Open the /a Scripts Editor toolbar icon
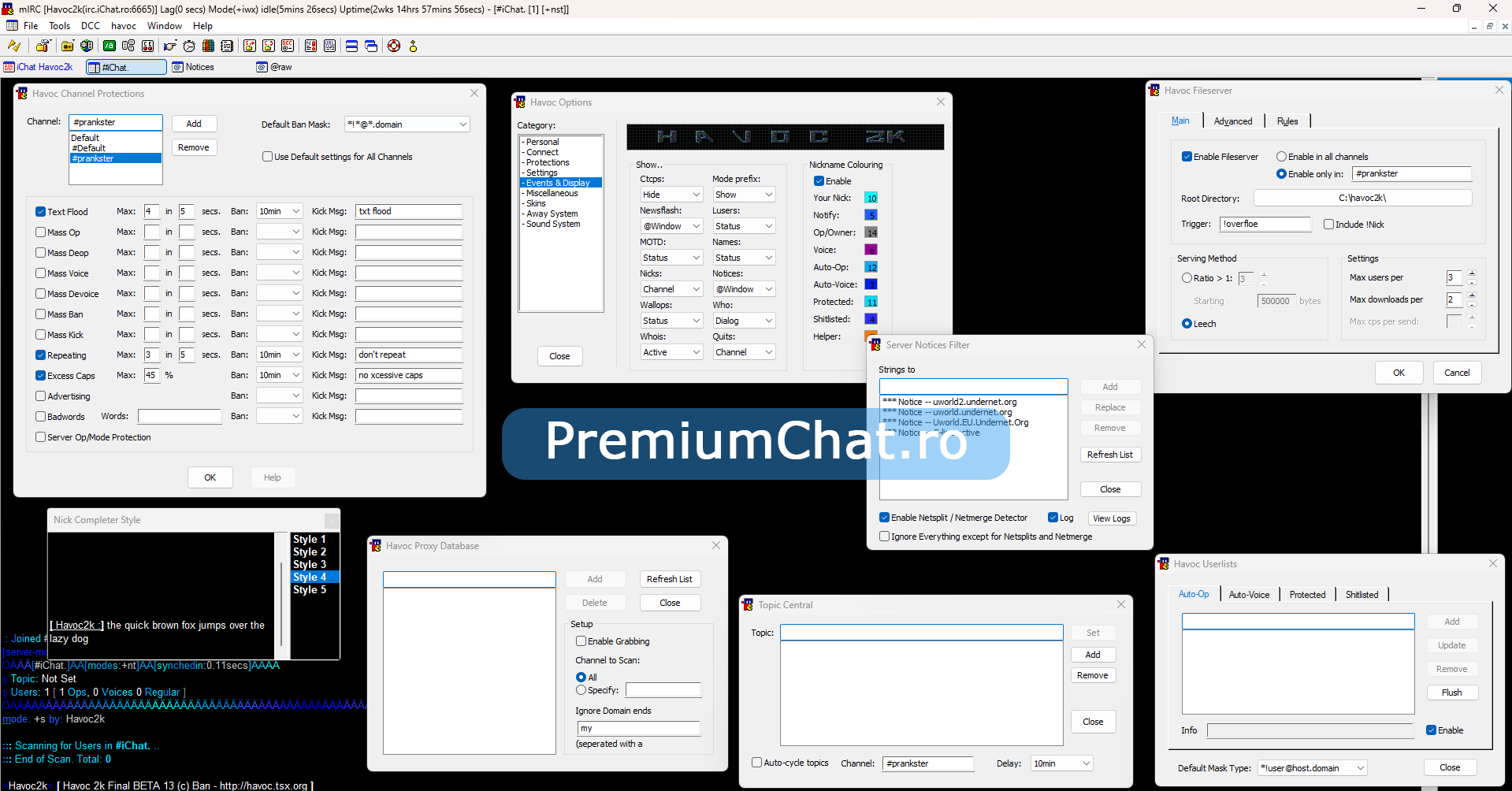Viewport: 1512px width, 791px height. 110,46
